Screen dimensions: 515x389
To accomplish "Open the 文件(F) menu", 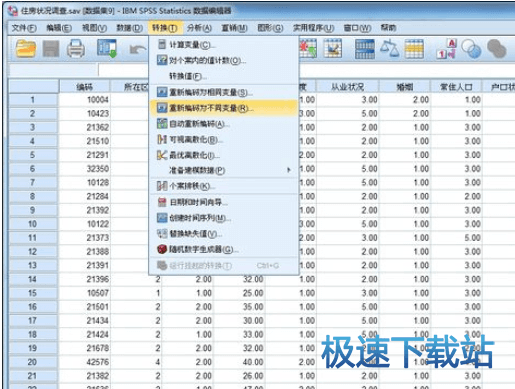I will click(24, 28).
